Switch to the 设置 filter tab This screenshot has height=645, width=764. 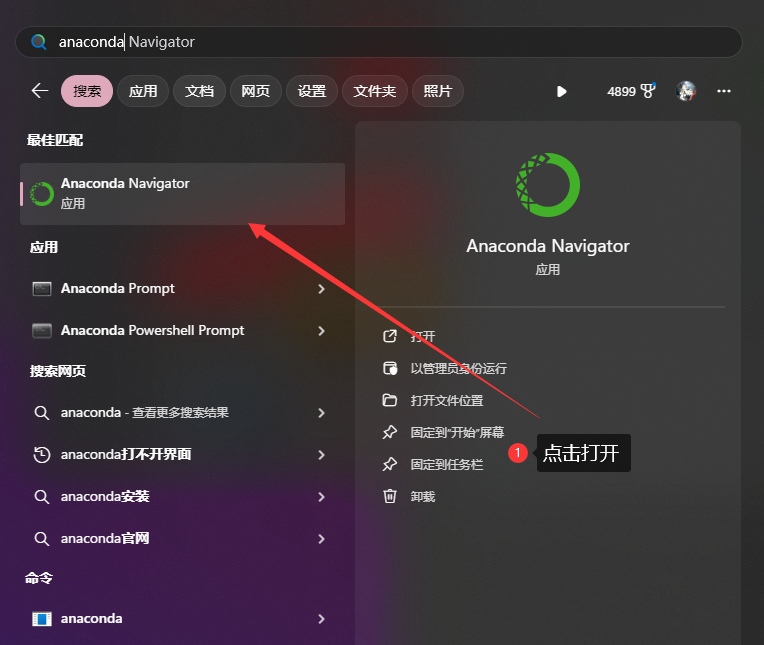(312, 91)
